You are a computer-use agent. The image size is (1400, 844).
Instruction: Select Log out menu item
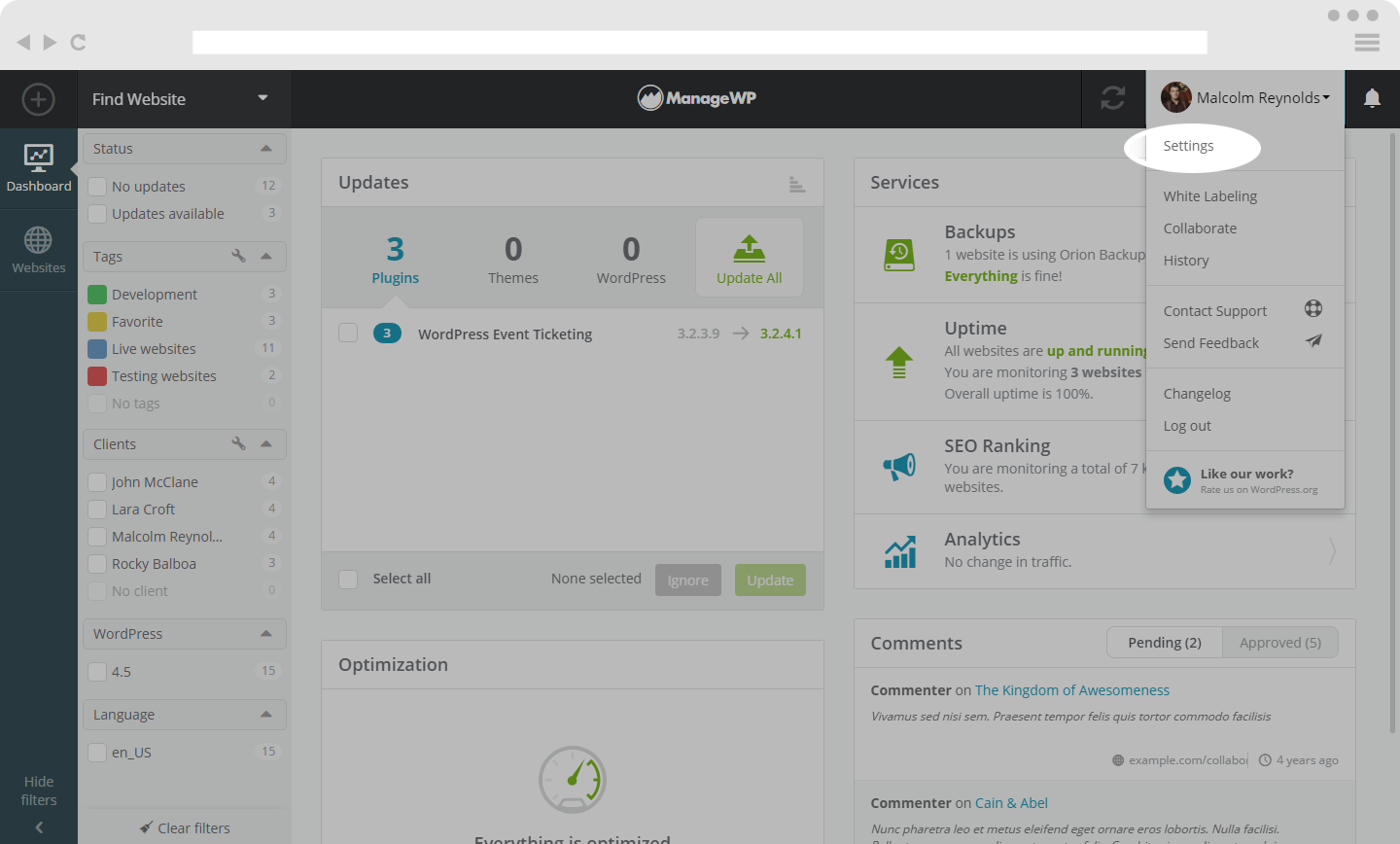pos(1187,426)
